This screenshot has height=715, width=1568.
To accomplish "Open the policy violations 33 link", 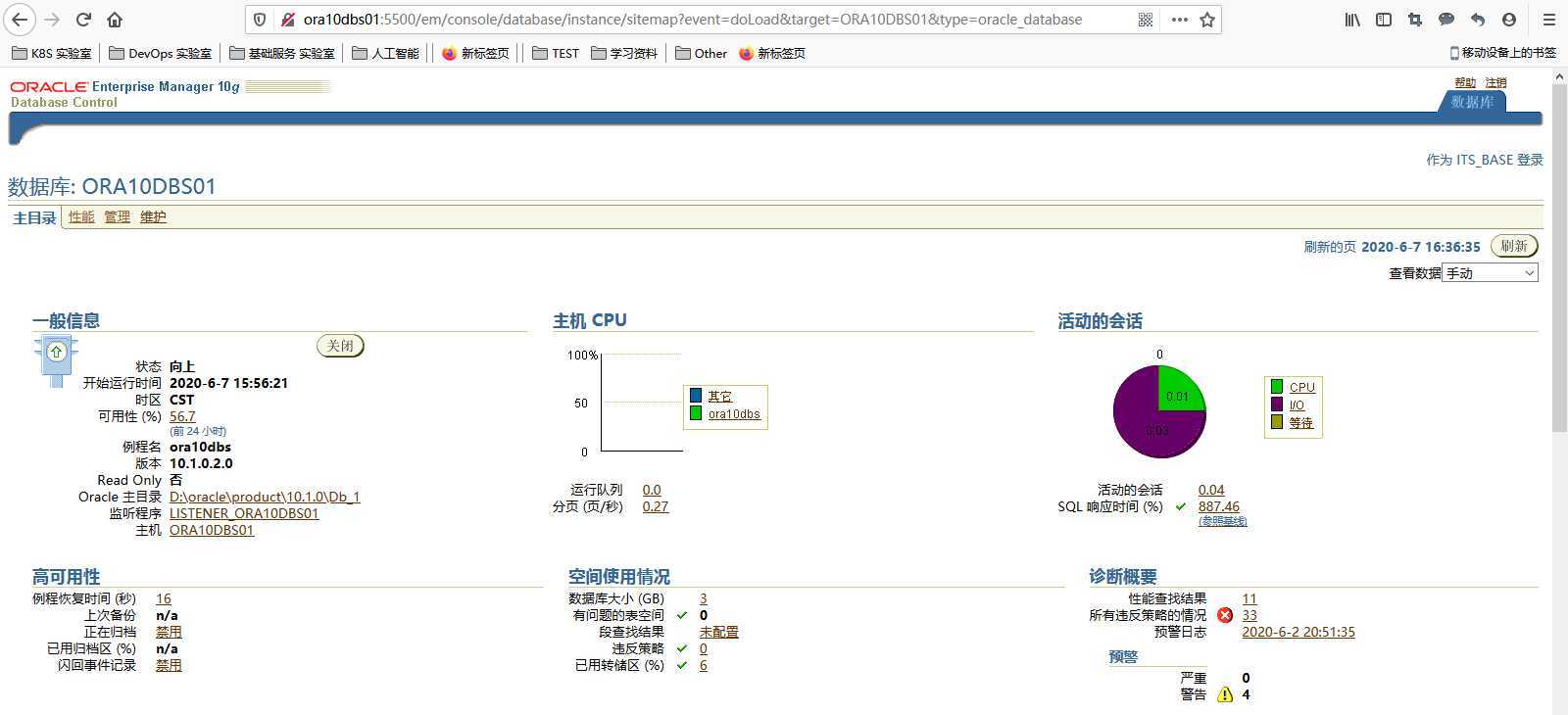I will click(x=1249, y=615).
